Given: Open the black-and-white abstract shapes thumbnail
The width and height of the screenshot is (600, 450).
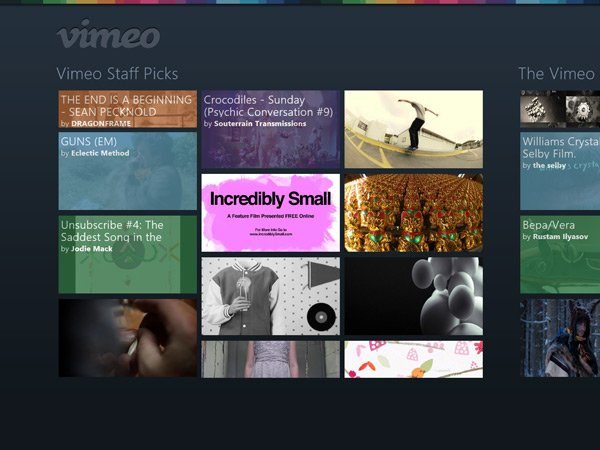Looking at the screenshot, I should click(x=560, y=109).
